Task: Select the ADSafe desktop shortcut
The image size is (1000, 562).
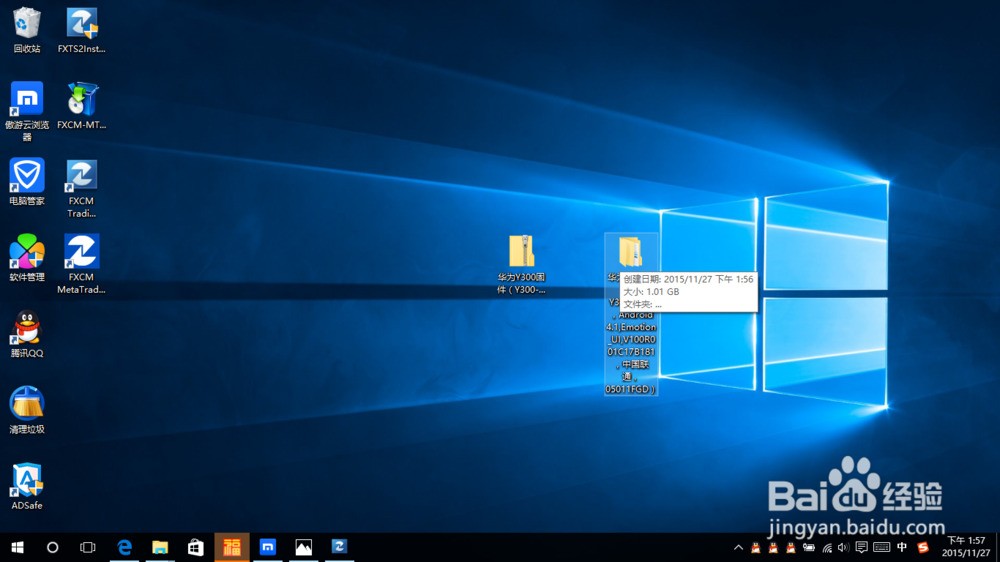Action: (27, 487)
